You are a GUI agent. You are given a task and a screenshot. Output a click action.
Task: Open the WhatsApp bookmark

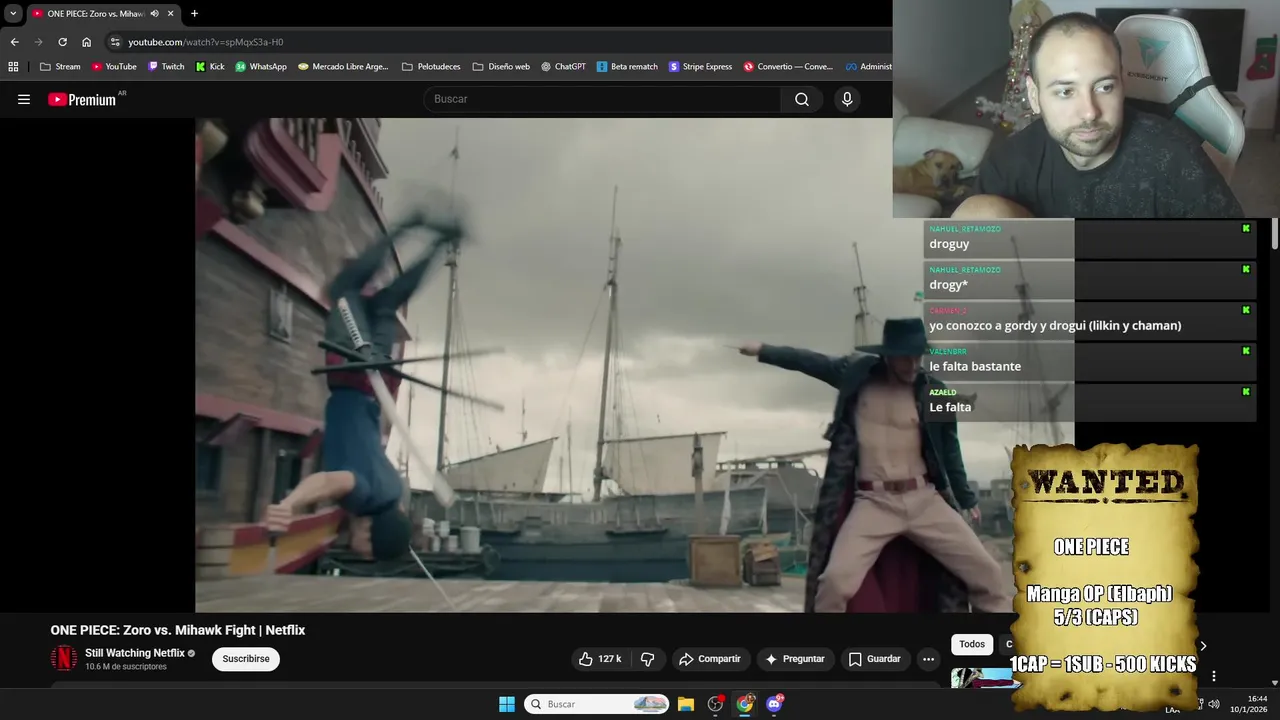261,67
